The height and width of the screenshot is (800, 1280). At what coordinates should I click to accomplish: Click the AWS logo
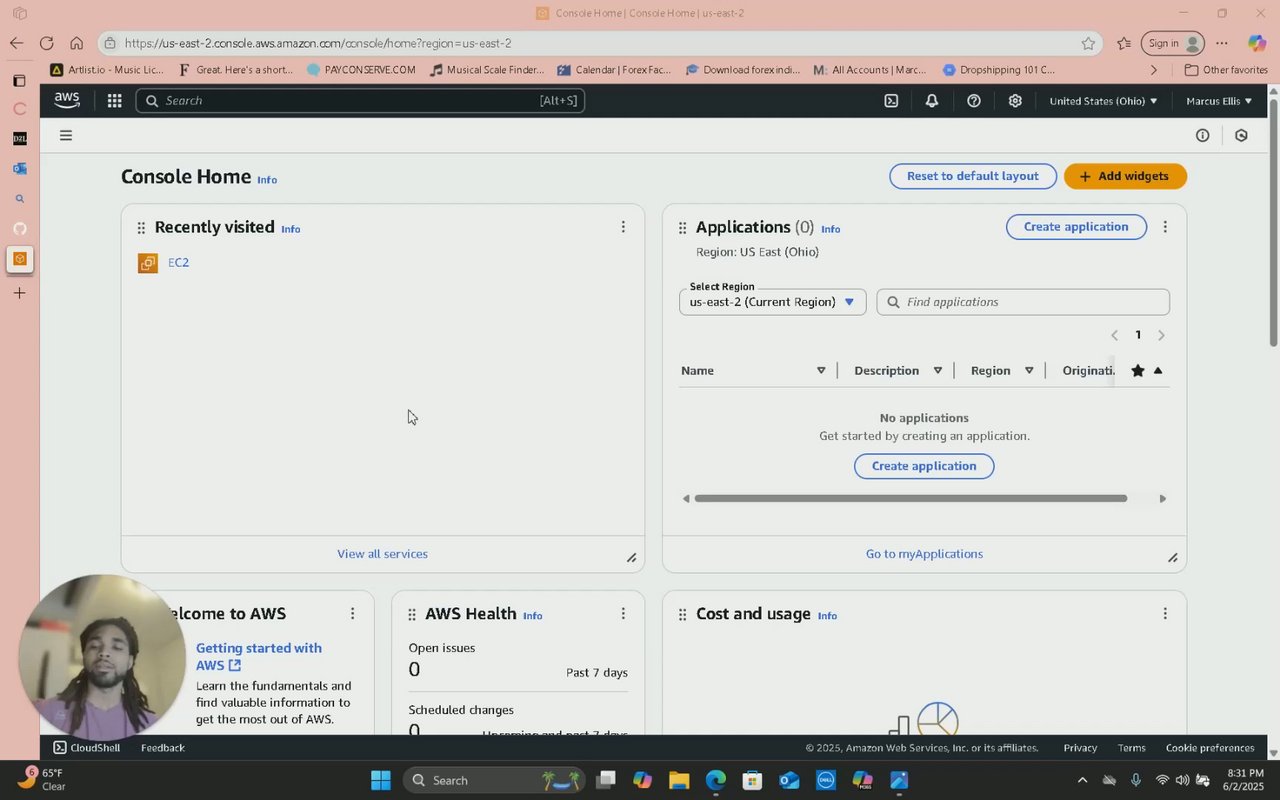tap(67, 100)
